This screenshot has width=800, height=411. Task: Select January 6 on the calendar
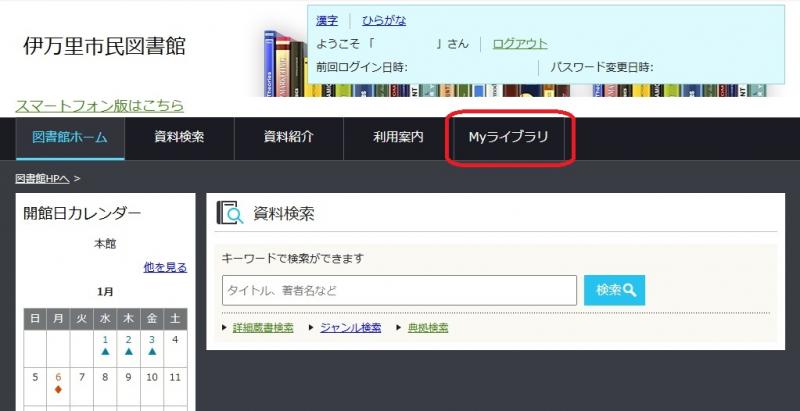[x=59, y=378]
